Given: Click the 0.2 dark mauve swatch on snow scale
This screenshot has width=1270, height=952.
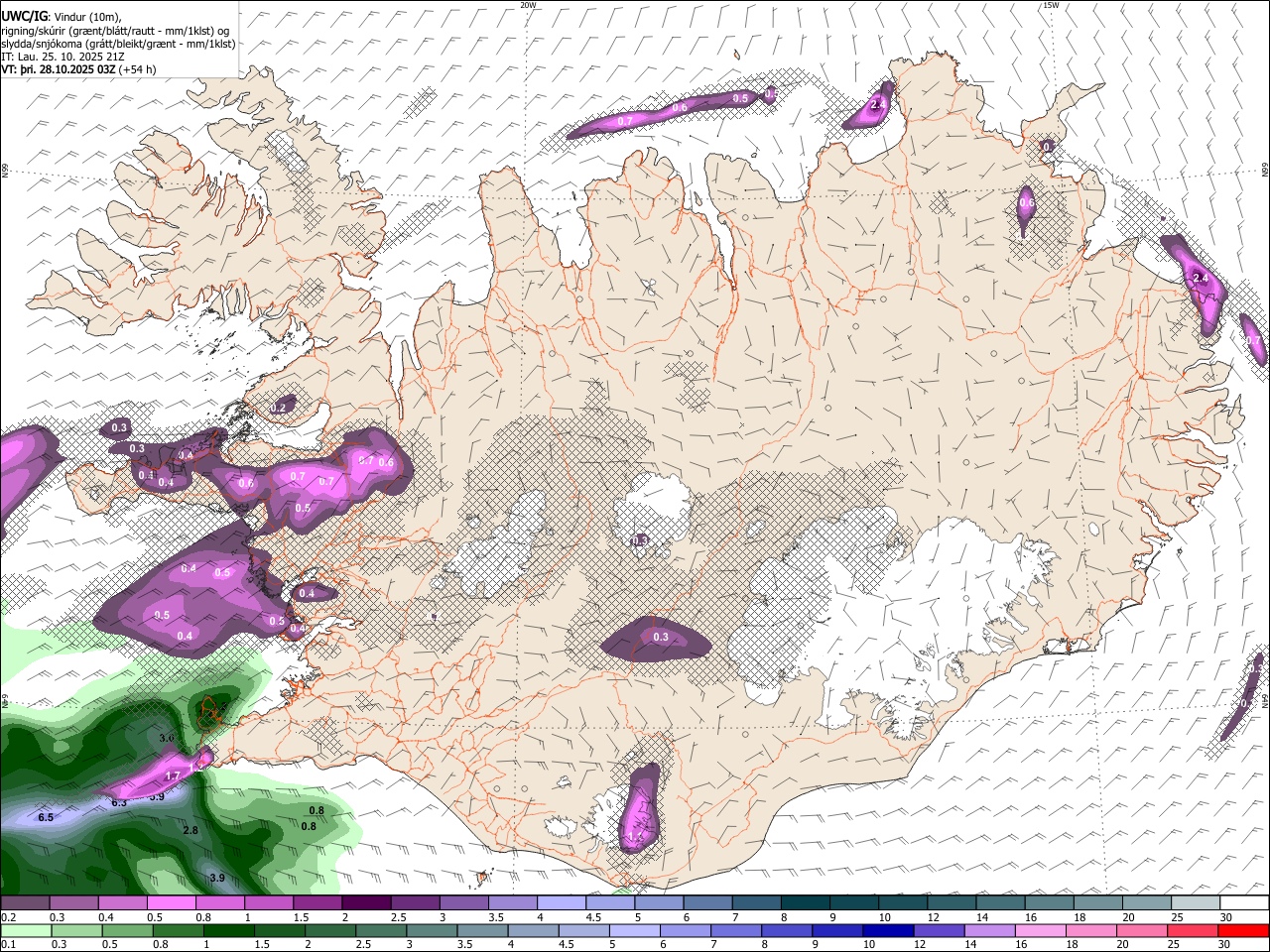Looking at the screenshot, I should (x=25, y=903).
